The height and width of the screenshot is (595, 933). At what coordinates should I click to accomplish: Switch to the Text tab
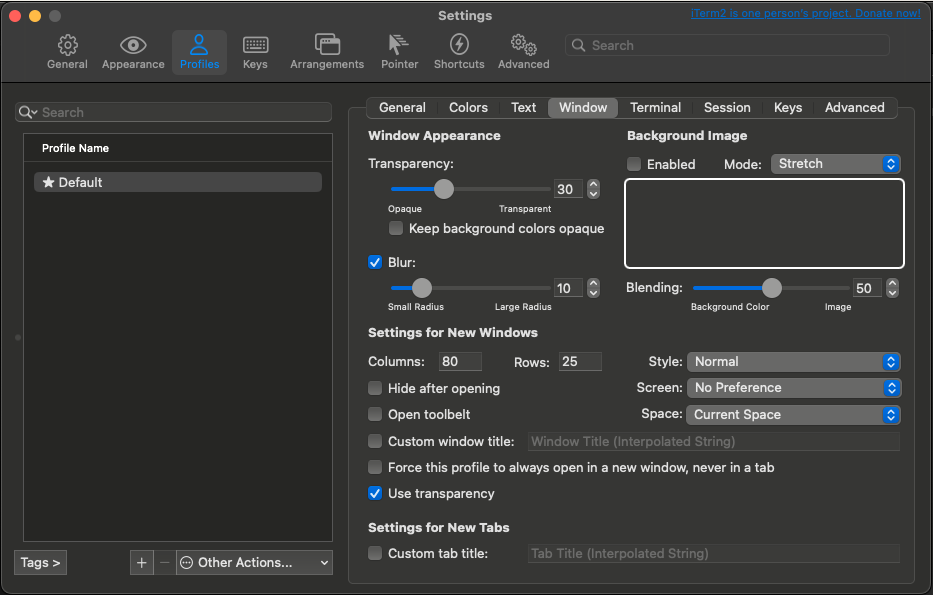524,108
